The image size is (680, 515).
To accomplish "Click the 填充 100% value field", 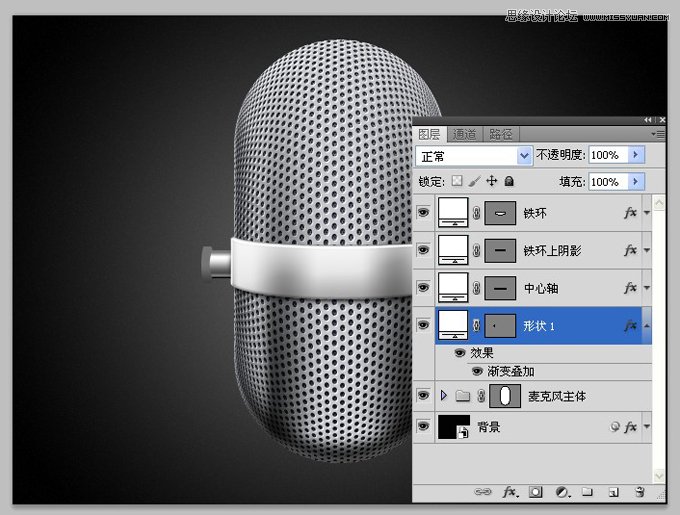I will [608, 181].
